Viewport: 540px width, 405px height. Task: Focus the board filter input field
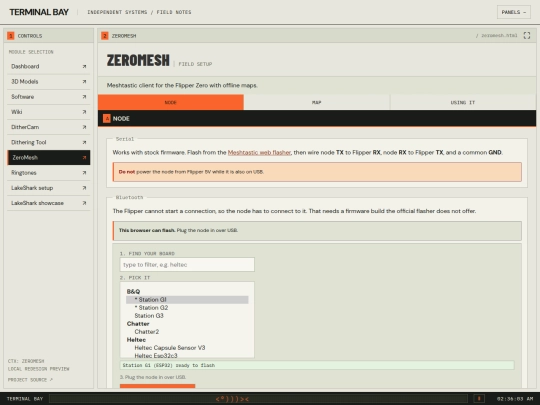tap(187, 264)
